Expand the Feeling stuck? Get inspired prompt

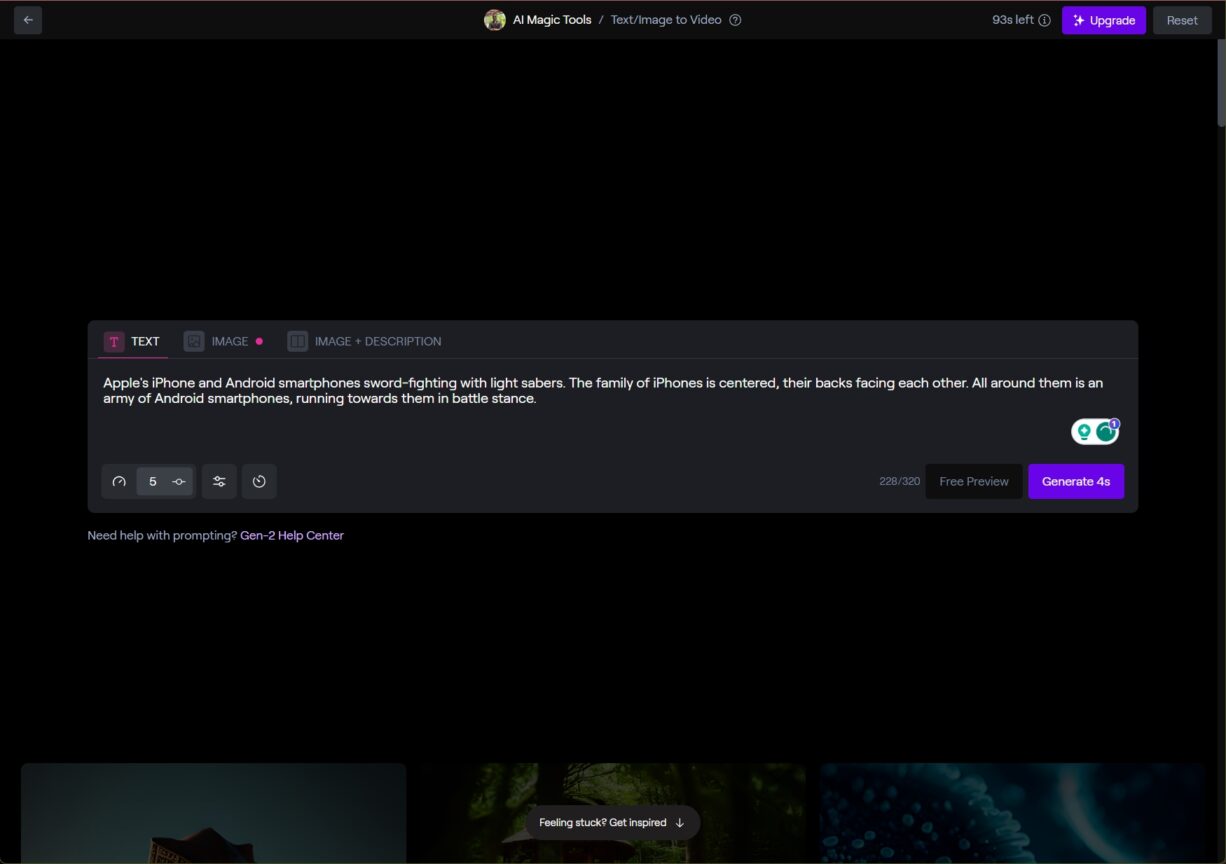click(612, 823)
